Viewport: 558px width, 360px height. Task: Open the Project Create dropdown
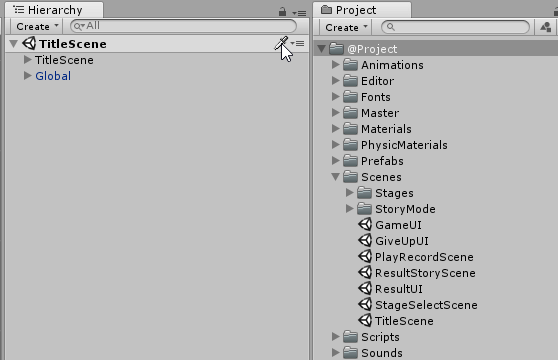(346, 27)
